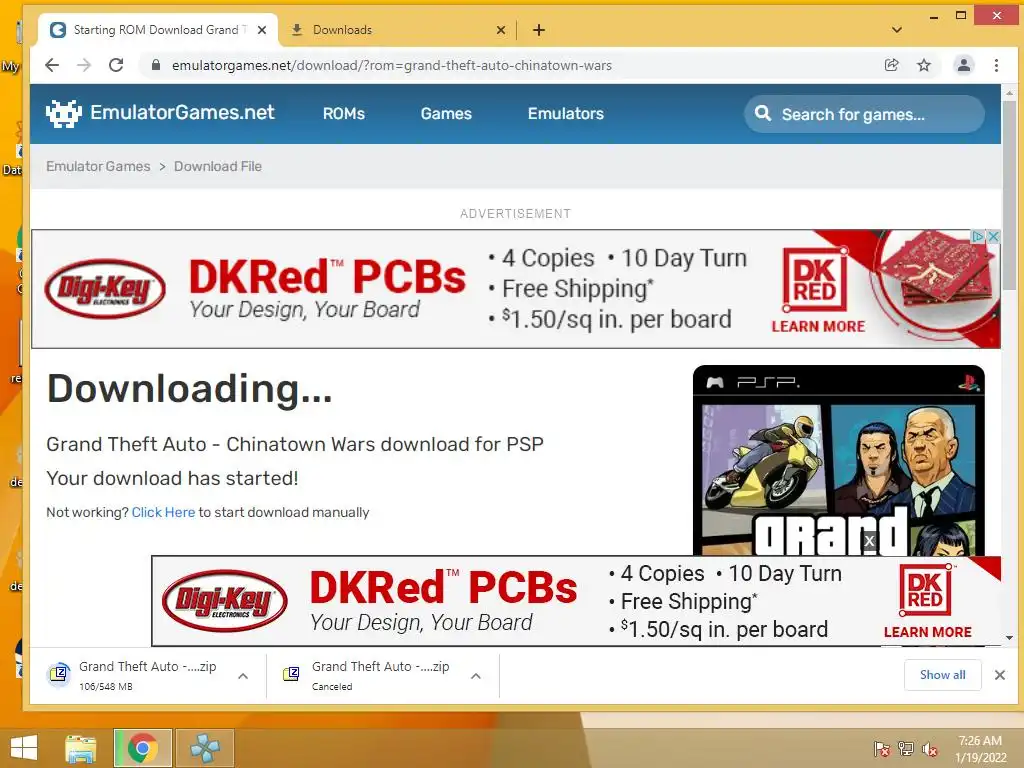Close the Starting ROM Download tab
The width and height of the screenshot is (1024, 768).
coord(262,30)
